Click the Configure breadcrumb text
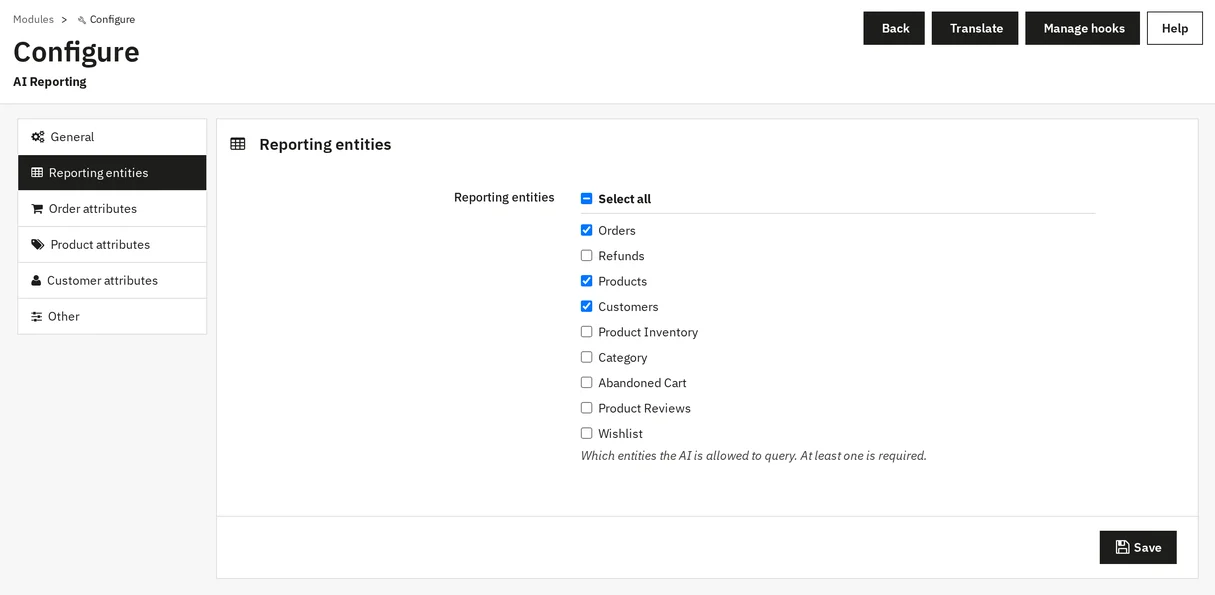The image size is (1215, 595). (112, 20)
